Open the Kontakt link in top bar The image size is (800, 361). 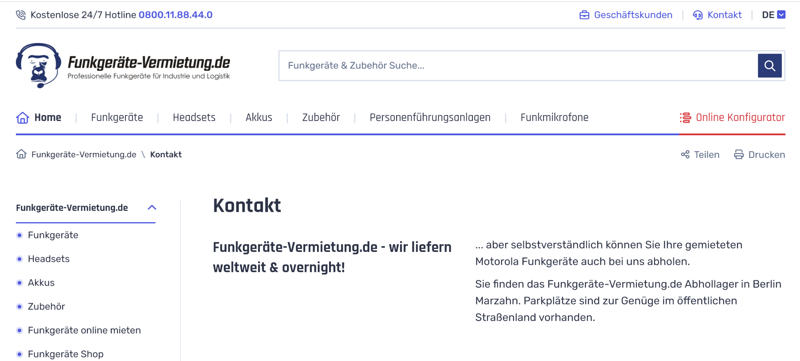[x=724, y=15]
